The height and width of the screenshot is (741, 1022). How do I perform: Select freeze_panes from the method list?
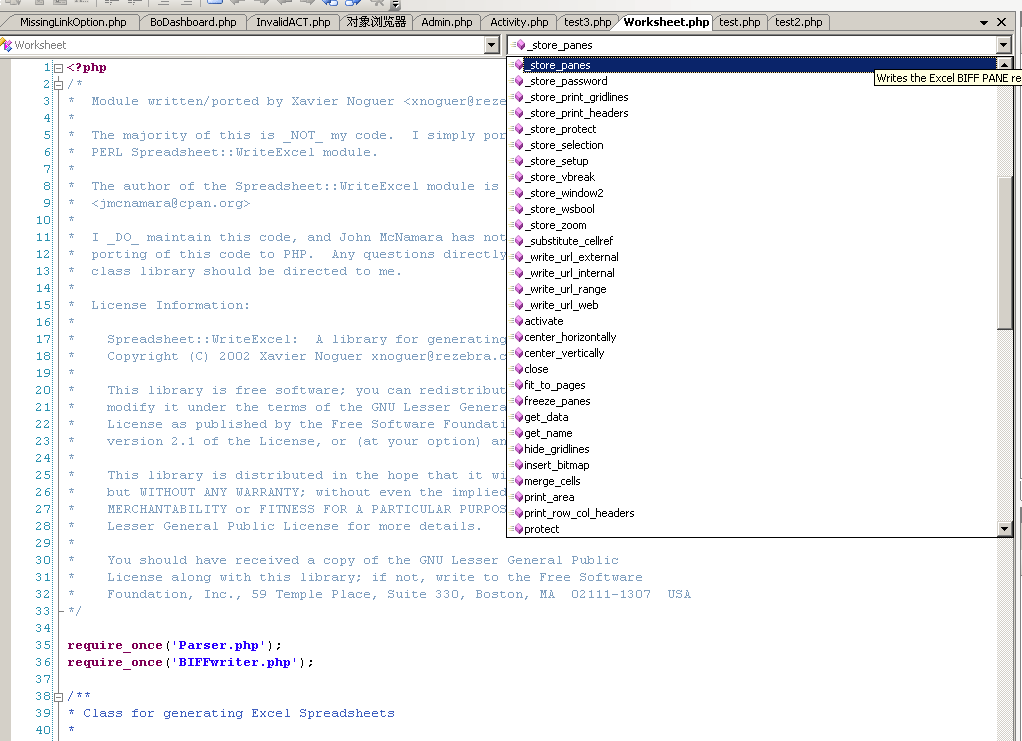[557, 401]
